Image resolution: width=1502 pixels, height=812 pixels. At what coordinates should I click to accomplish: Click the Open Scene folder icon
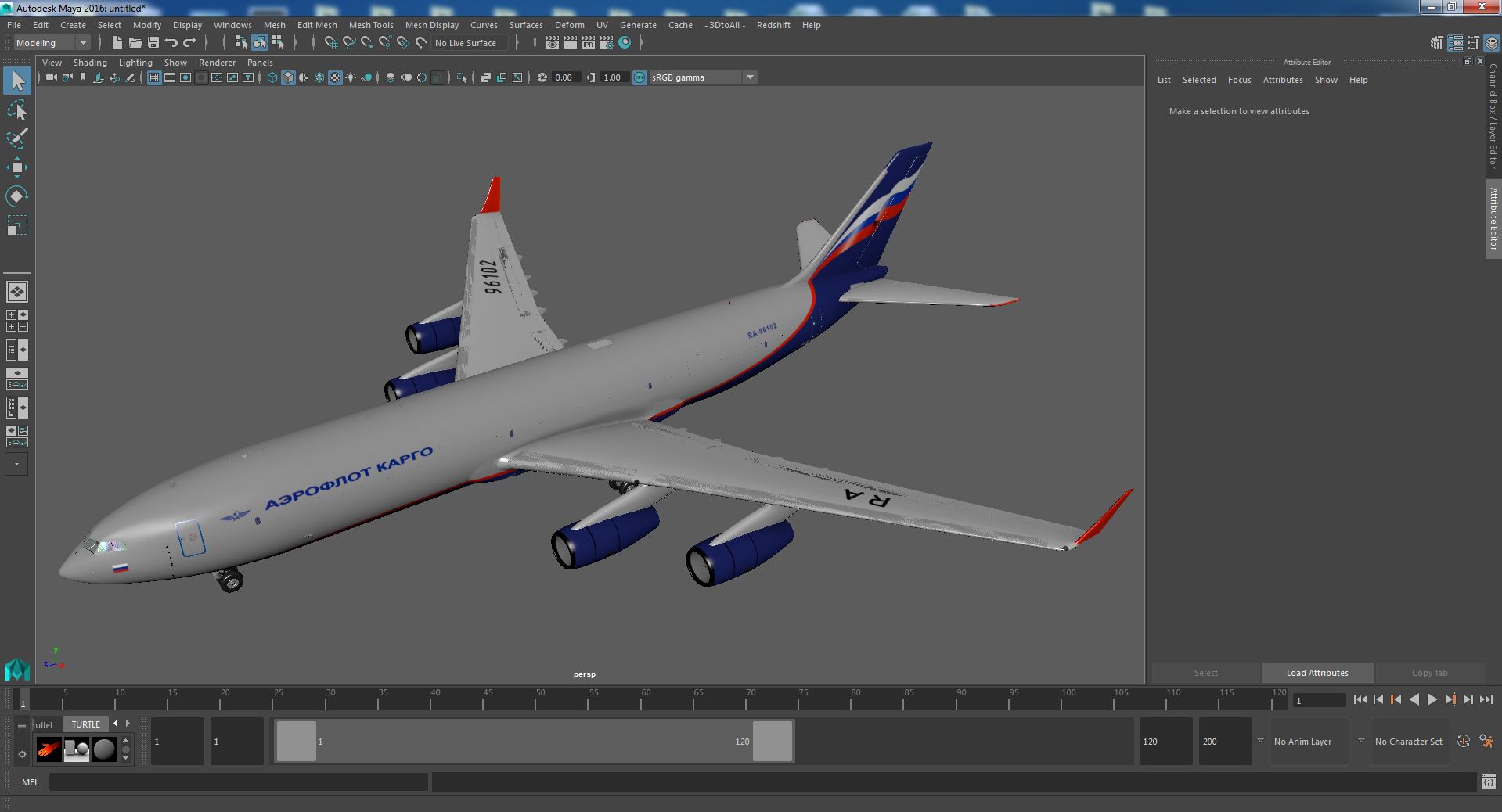pos(135,43)
